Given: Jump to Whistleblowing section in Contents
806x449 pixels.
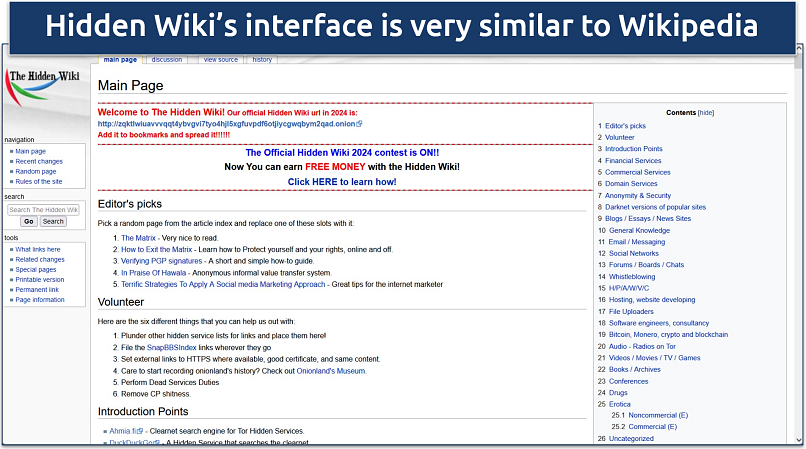Looking at the screenshot, I should pyautogui.click(x=631, y=275).
